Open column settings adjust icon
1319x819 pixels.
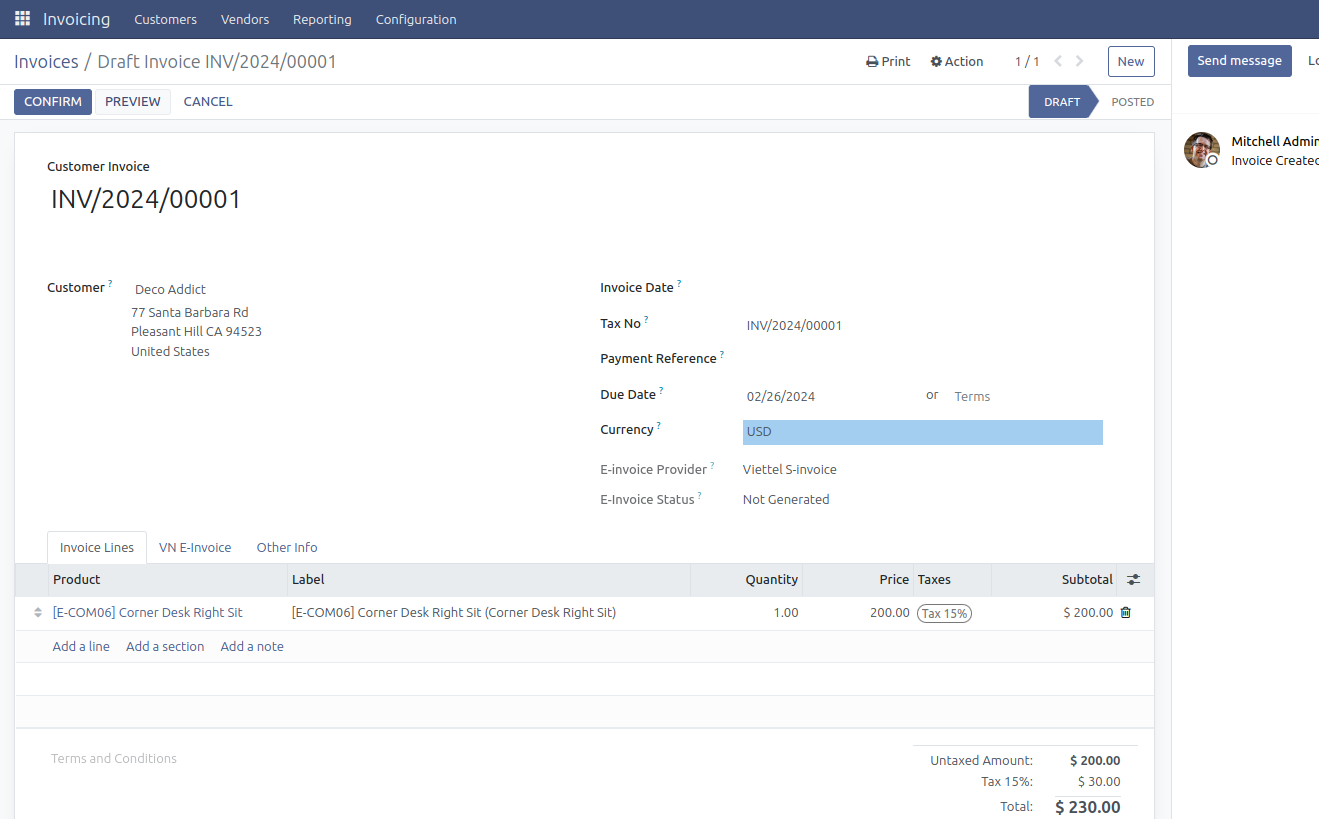(x=1133, y=580)
